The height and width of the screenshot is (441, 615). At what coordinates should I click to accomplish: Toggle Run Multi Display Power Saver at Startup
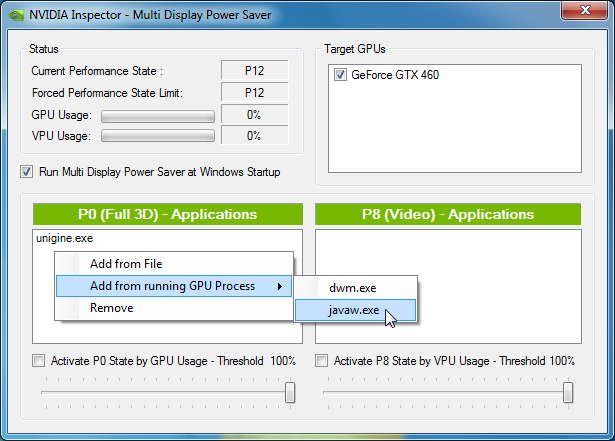[x=27, y=171]
